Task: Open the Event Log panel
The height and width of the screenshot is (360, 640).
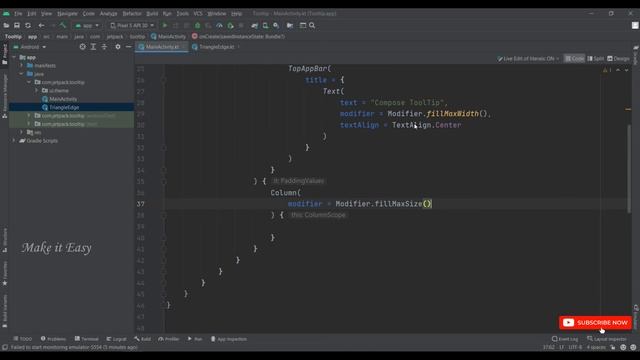Action: [x=565, y=339]
